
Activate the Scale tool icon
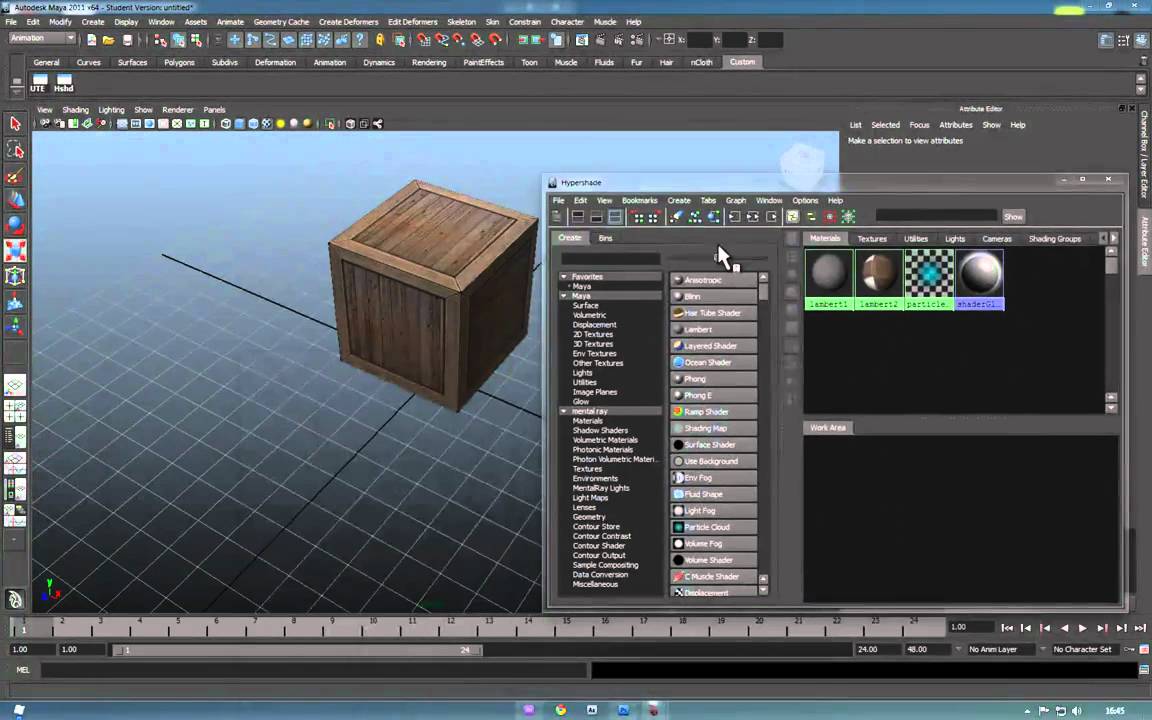(x=15, y=251)
